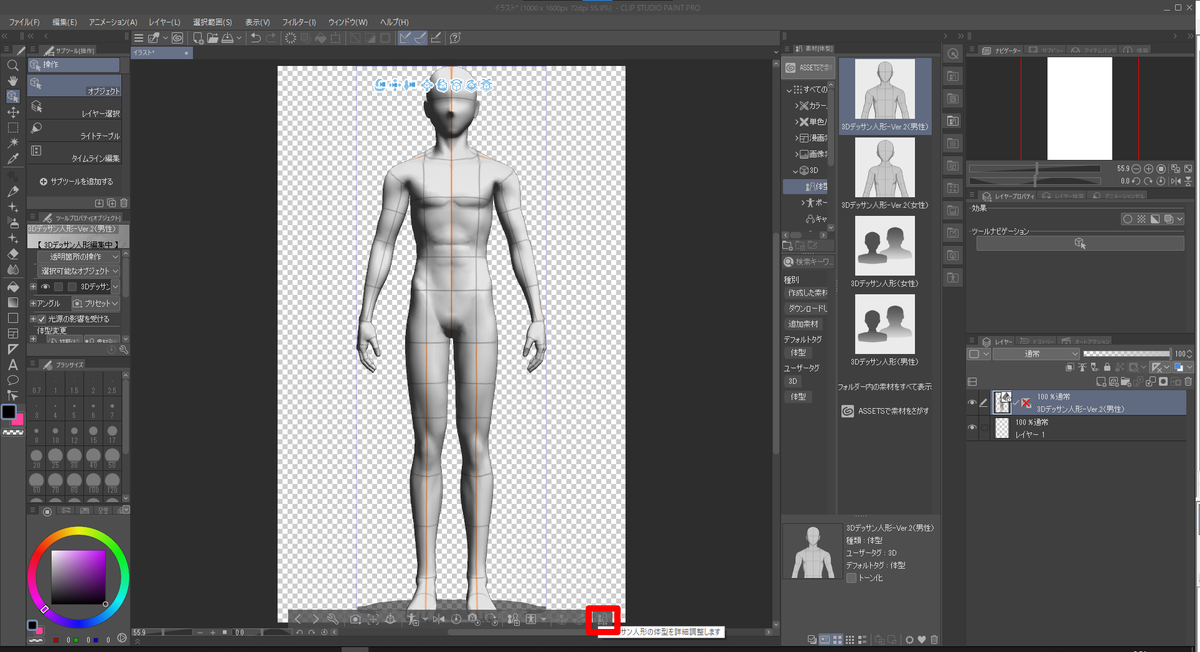This screenshot has width=1200, height=652.
Task: Select the Hand move tool
Action: point(13,81)
